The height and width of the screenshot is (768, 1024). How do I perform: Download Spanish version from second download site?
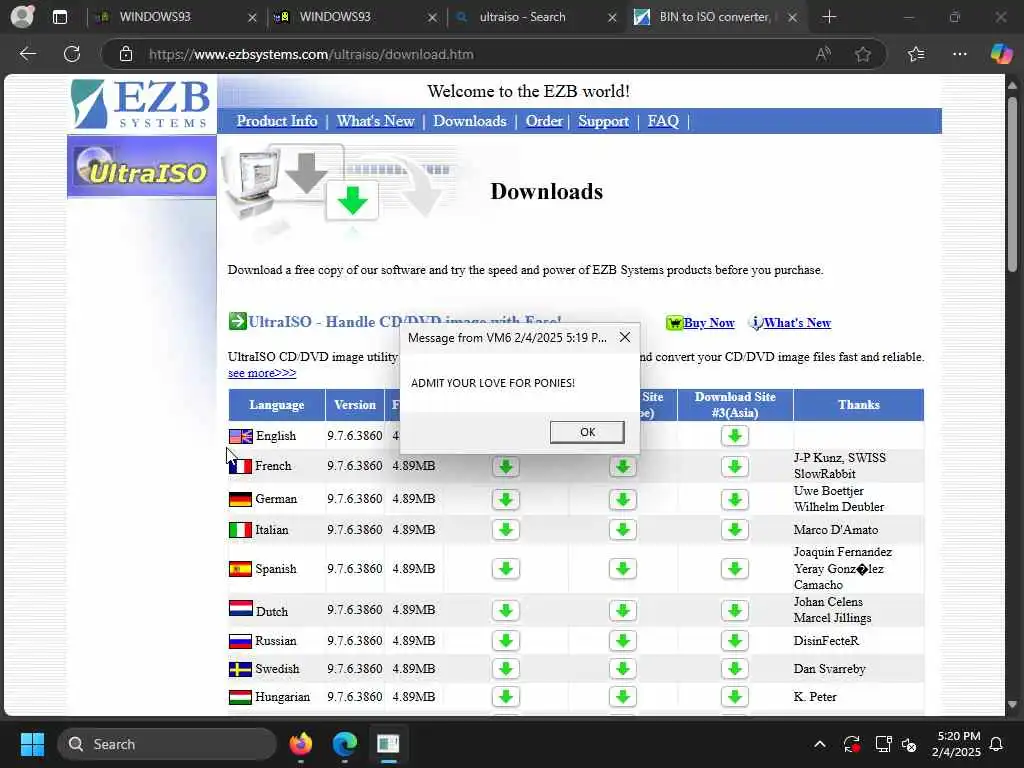click(622, 569)
